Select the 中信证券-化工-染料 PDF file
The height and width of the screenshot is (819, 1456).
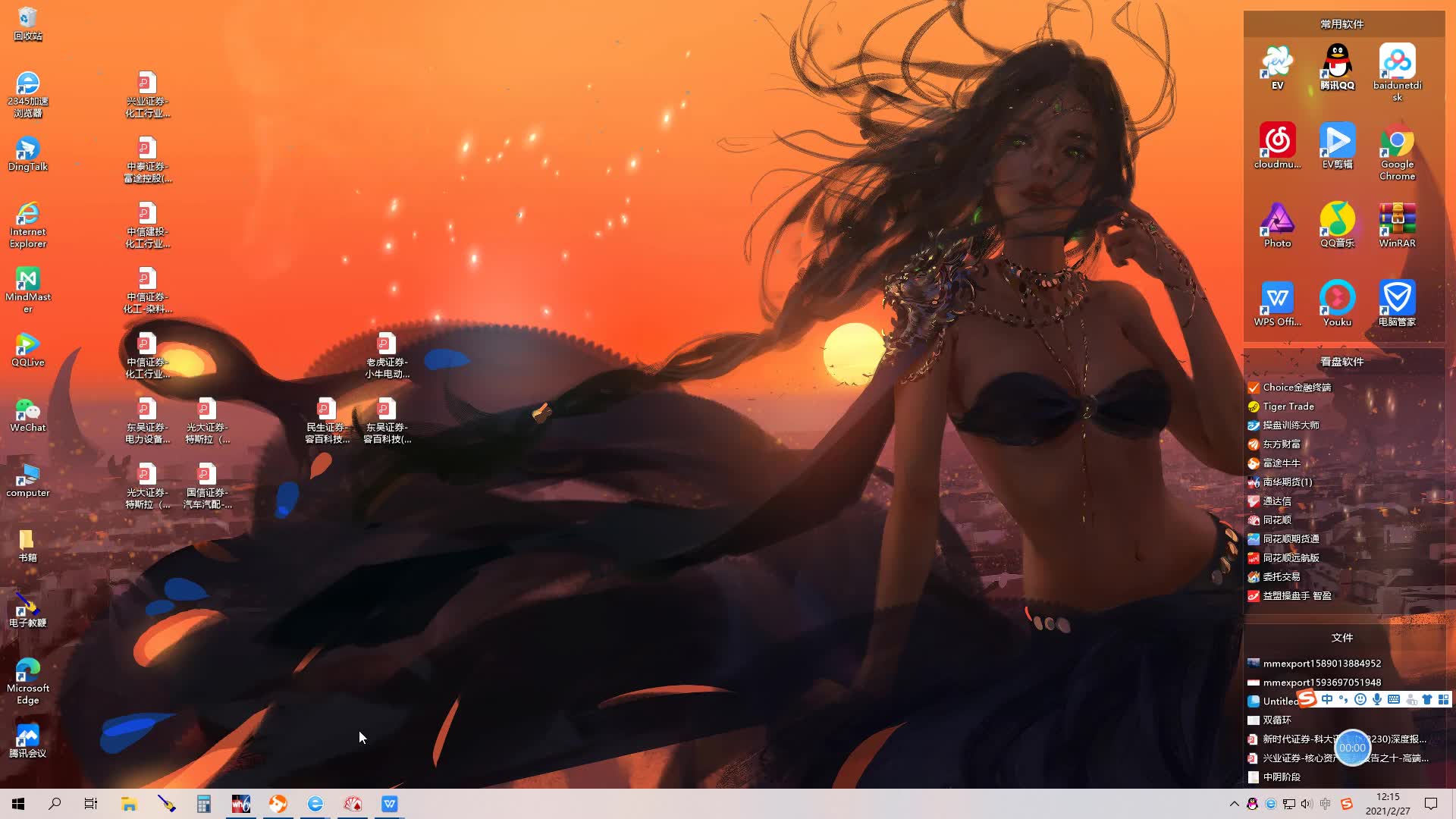(147, 290)
